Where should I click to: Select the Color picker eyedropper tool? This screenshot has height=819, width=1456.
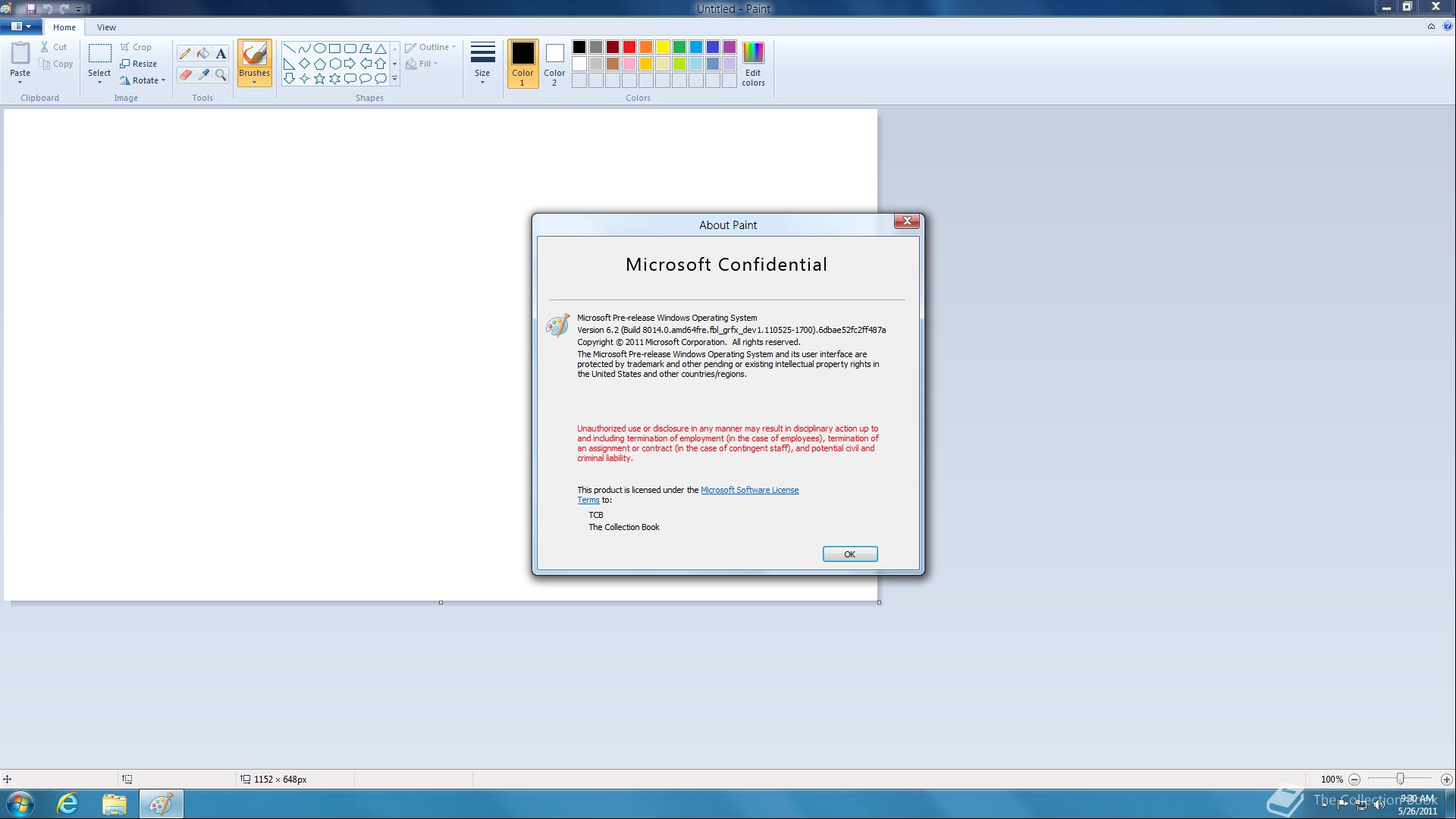[203, 74]
